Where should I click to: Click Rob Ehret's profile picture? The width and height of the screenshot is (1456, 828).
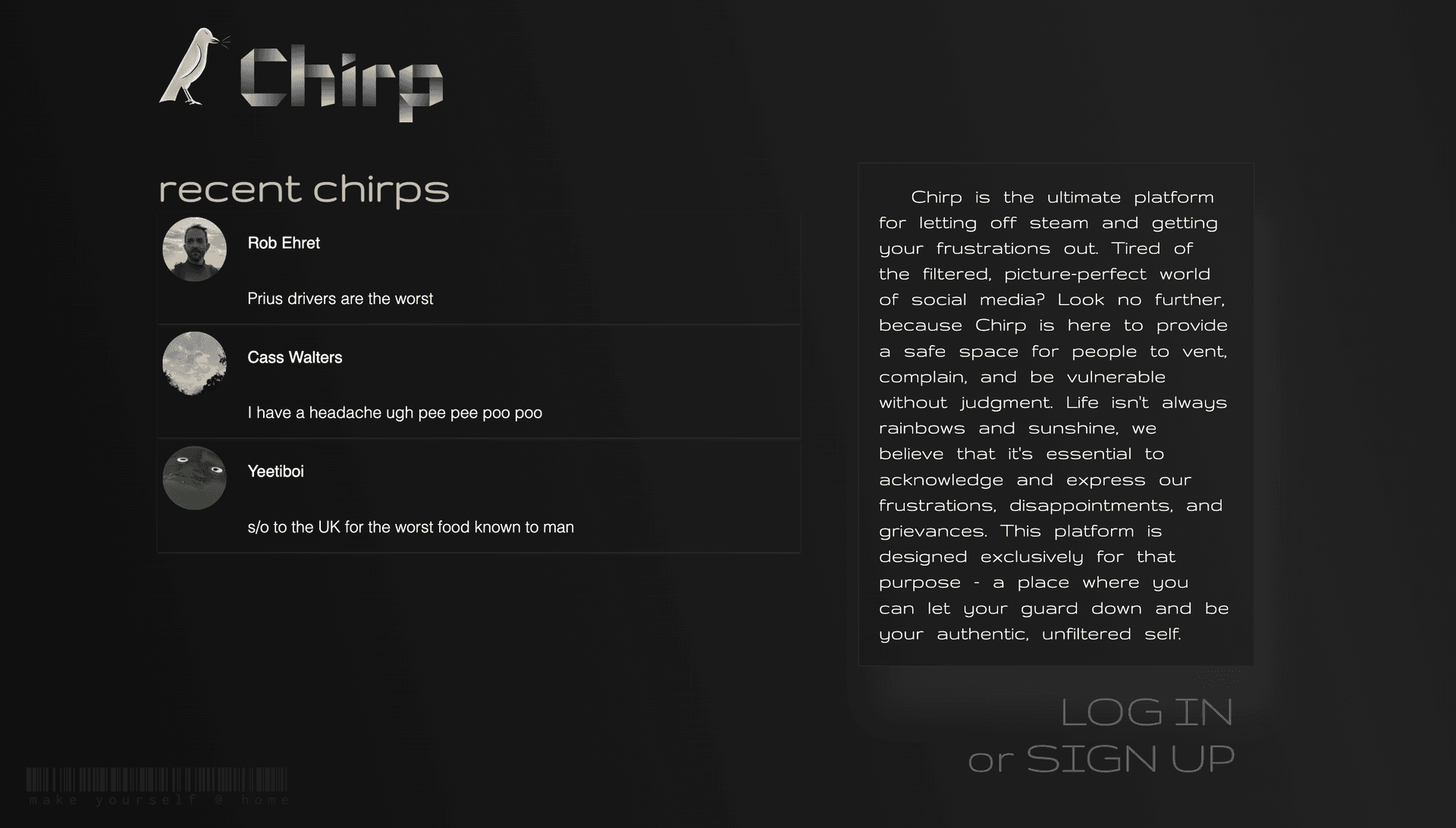point(194,248)
